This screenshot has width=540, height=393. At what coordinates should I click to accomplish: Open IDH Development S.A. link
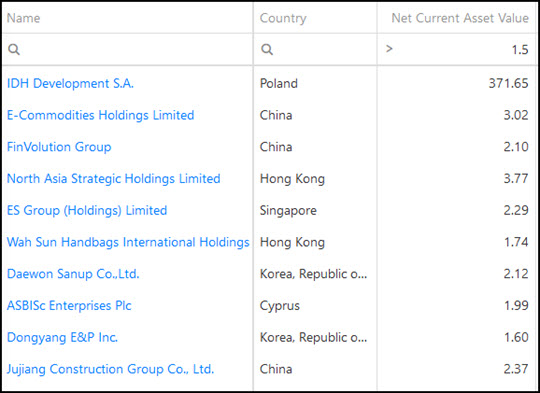[70, 83]
